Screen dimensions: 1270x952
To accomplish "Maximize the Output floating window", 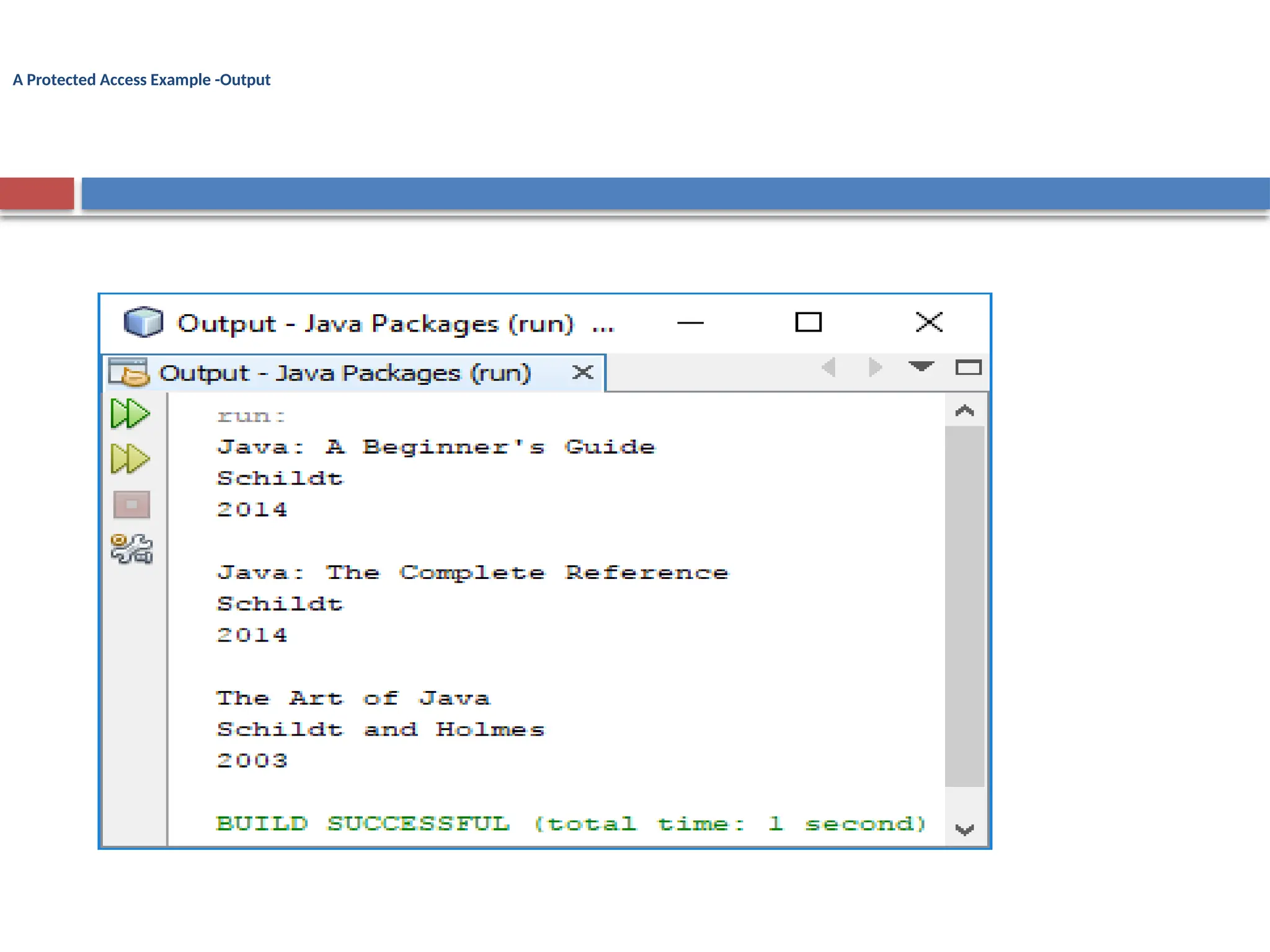I will 808,322.
